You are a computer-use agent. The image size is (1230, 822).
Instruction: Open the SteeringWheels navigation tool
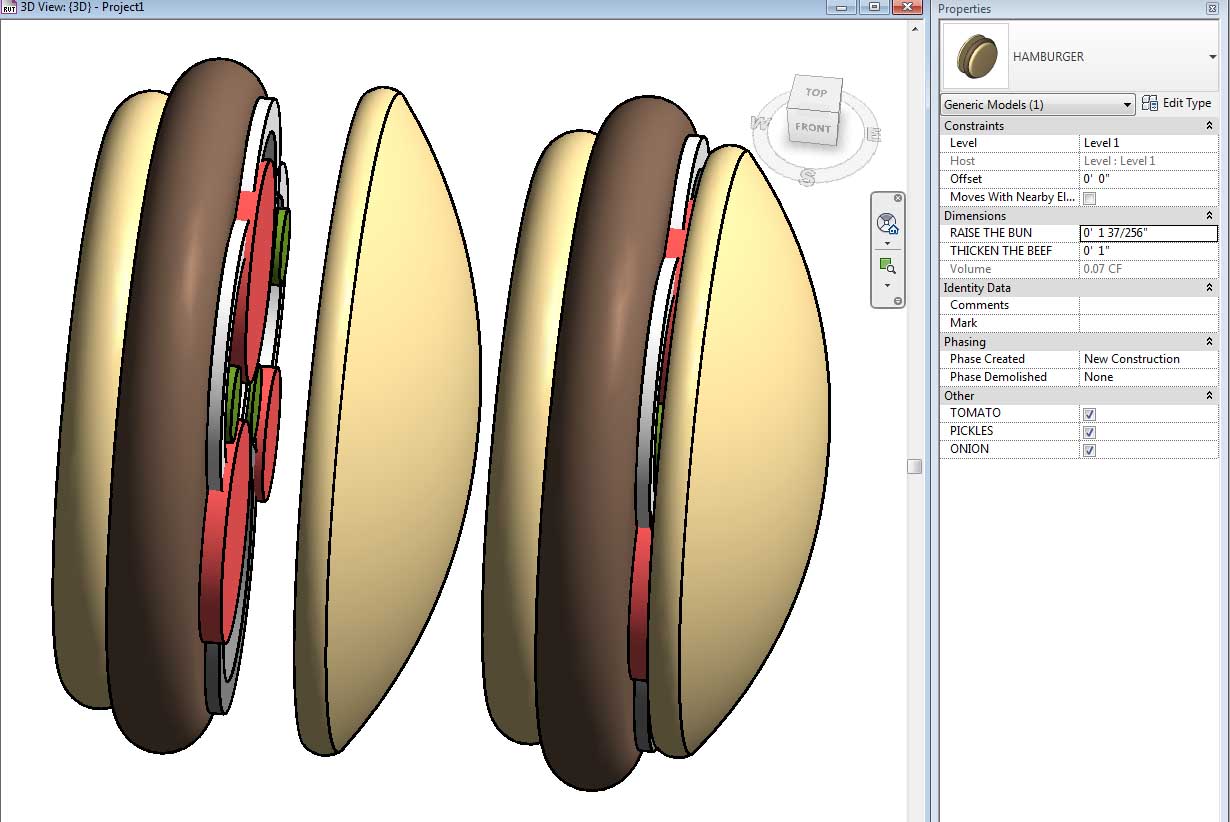click(x=887, y=224)
